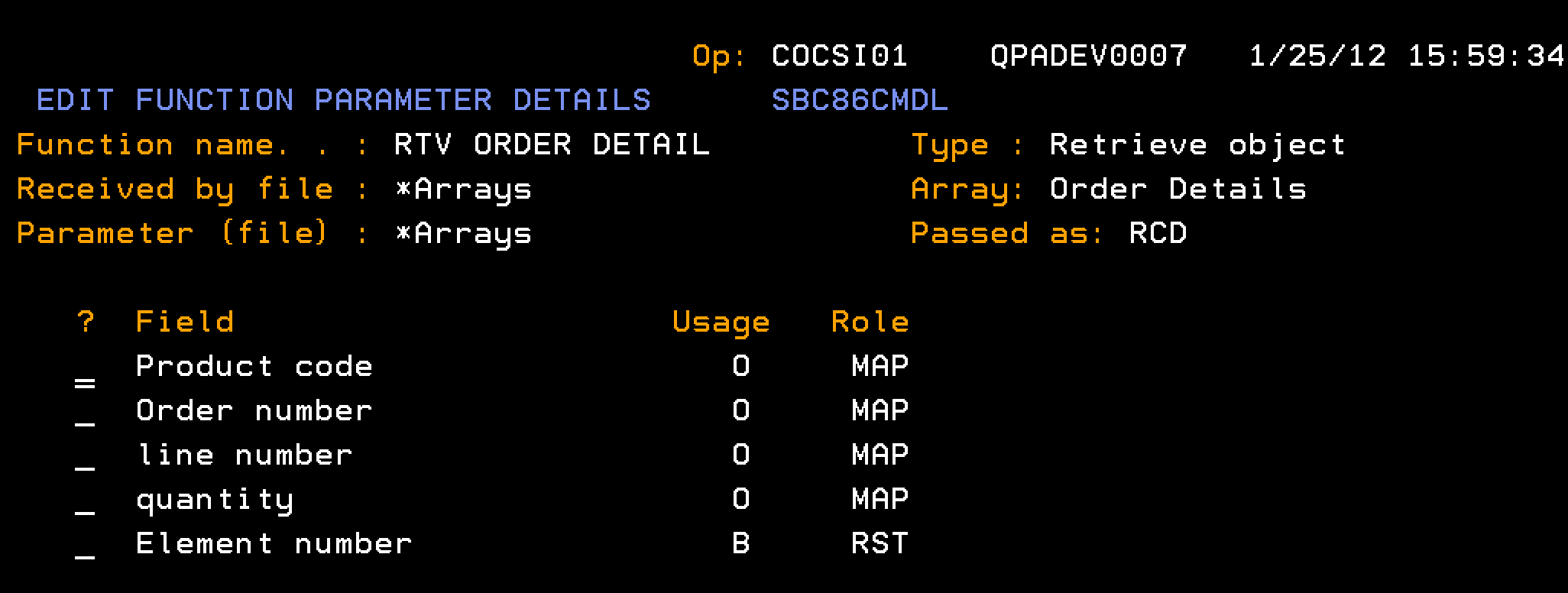Click the MAP role of Order number
Screen dimensions: 1568x593
click(880, 411)
